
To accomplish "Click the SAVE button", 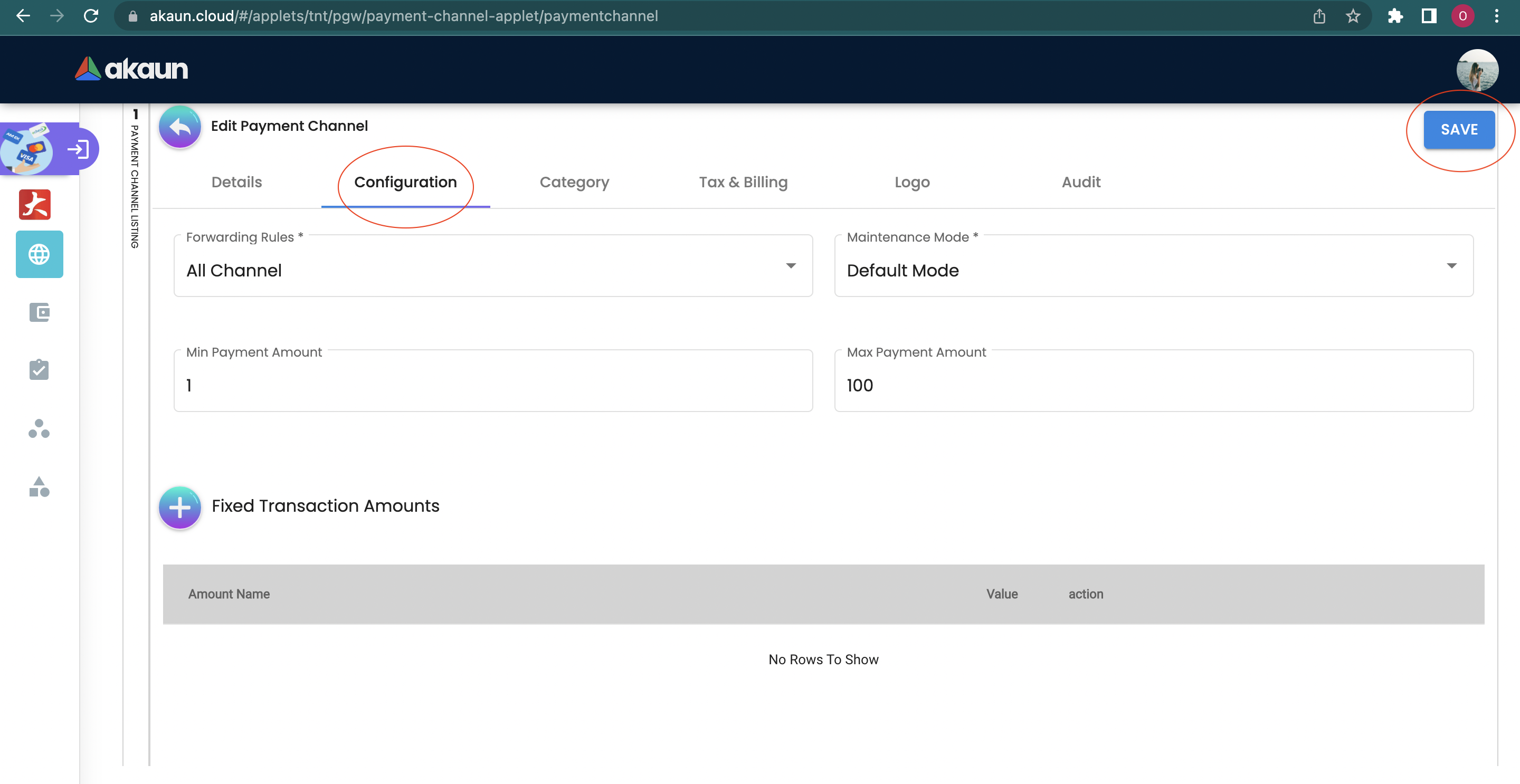I will point(1459,129).
